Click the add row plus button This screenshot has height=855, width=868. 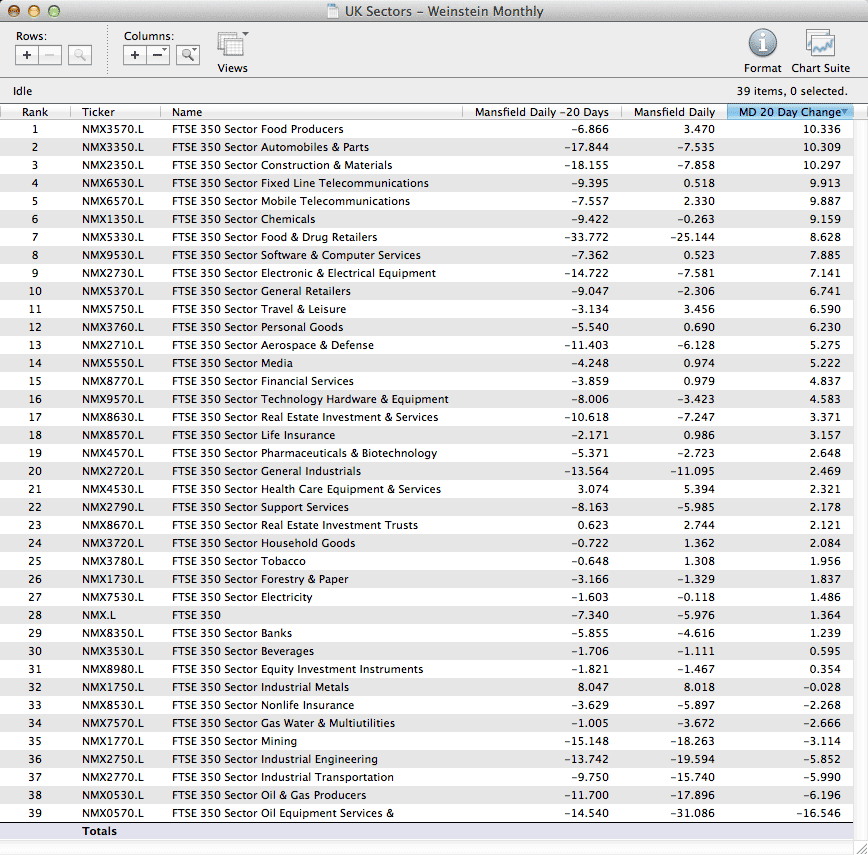(27, 56)
